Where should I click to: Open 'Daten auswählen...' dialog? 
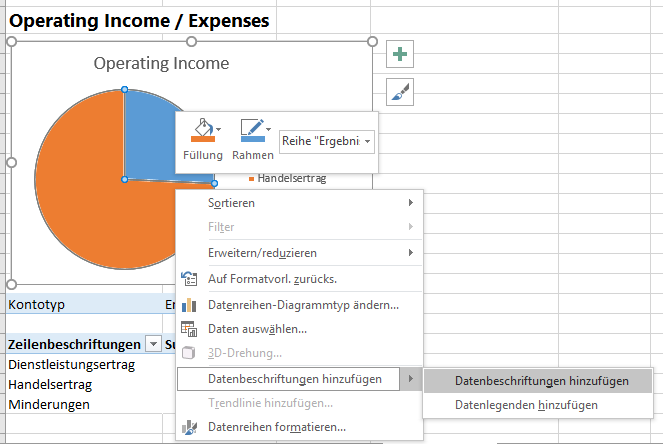click(257, 328)
